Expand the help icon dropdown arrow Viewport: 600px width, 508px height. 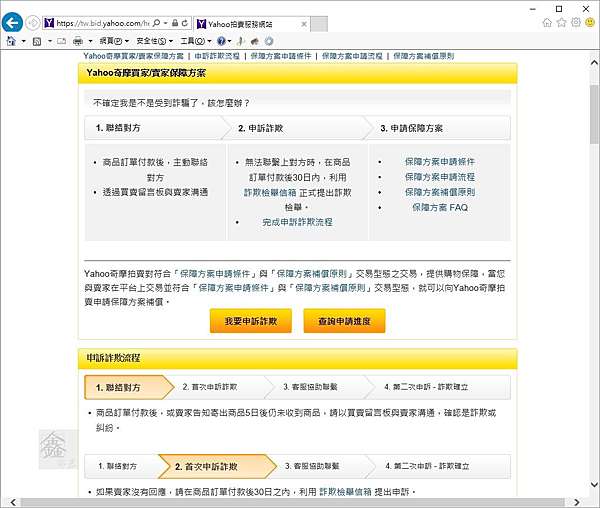(x=229, y=41)
